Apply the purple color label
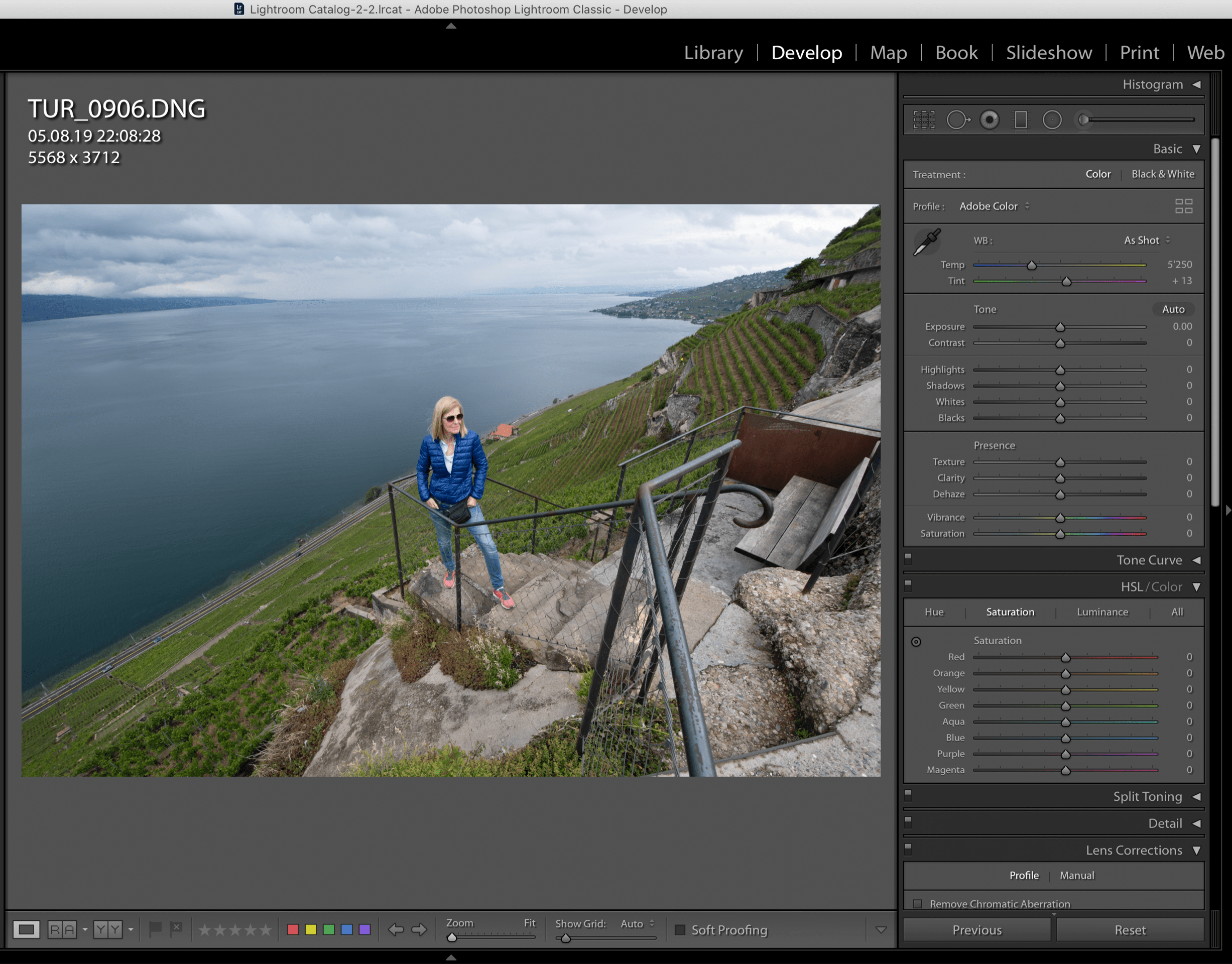This screenshot has width=1232, height=964. tap(365, 929)
